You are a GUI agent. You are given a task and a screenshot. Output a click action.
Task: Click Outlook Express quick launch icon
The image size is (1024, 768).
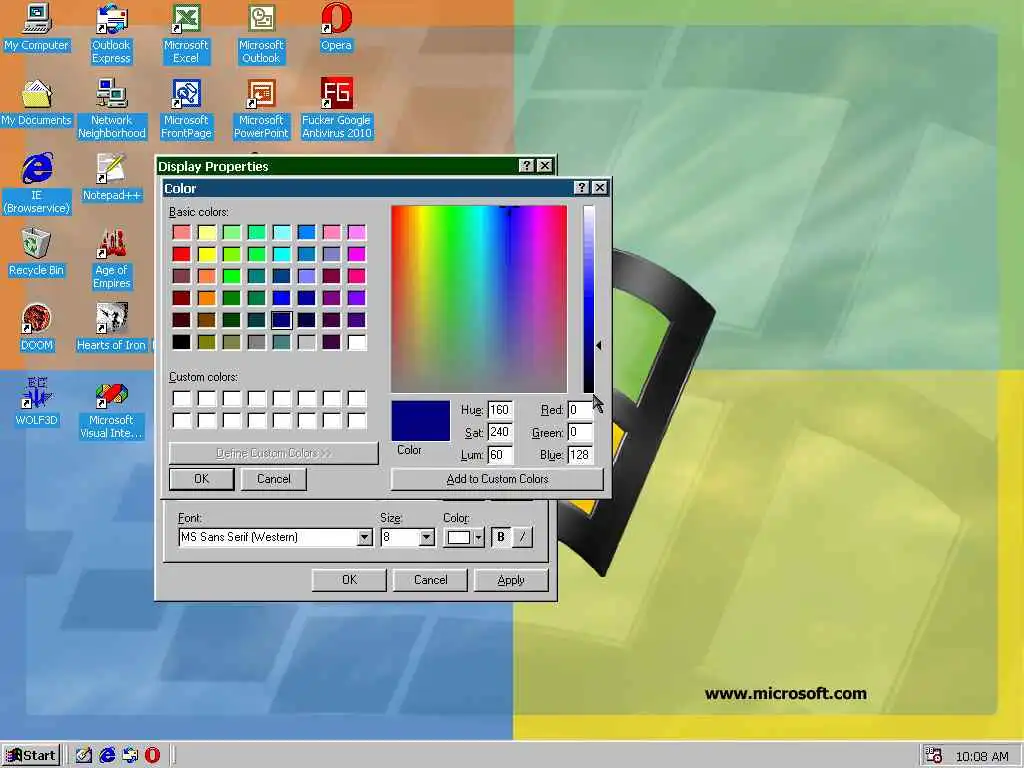pos(130,755)
